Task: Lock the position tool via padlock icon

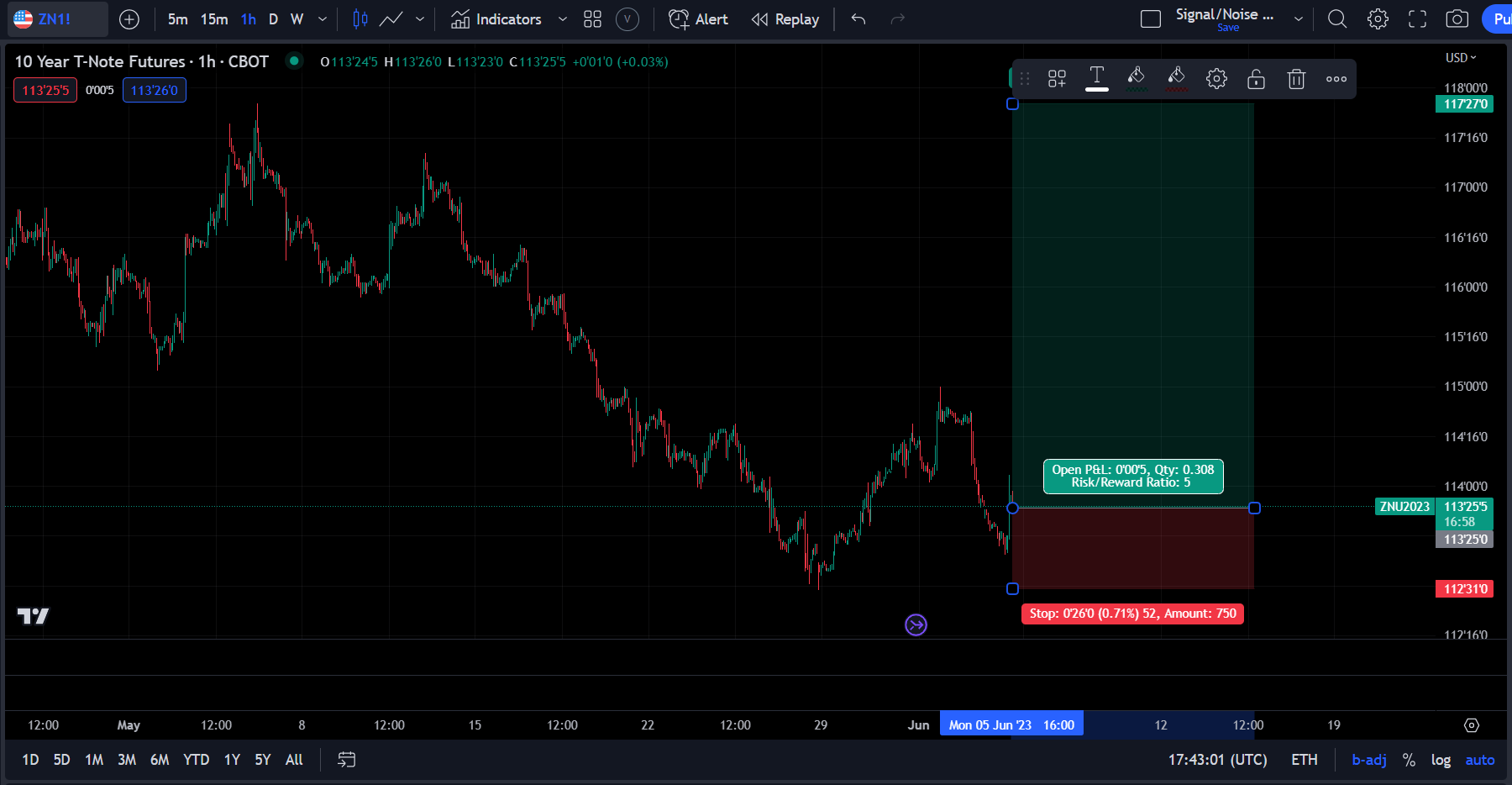Action: 1256,78
